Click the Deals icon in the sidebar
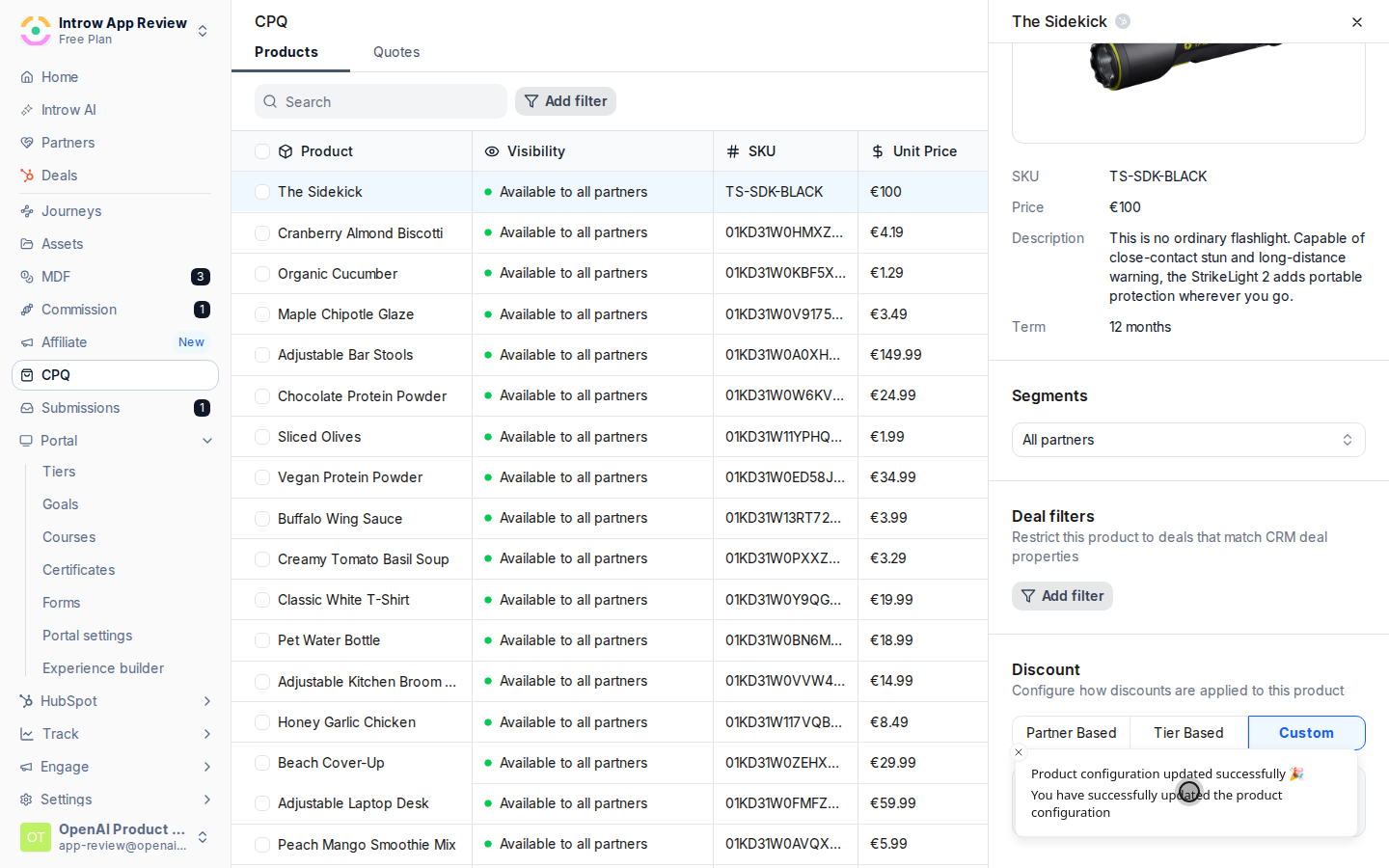 point(27,176)
